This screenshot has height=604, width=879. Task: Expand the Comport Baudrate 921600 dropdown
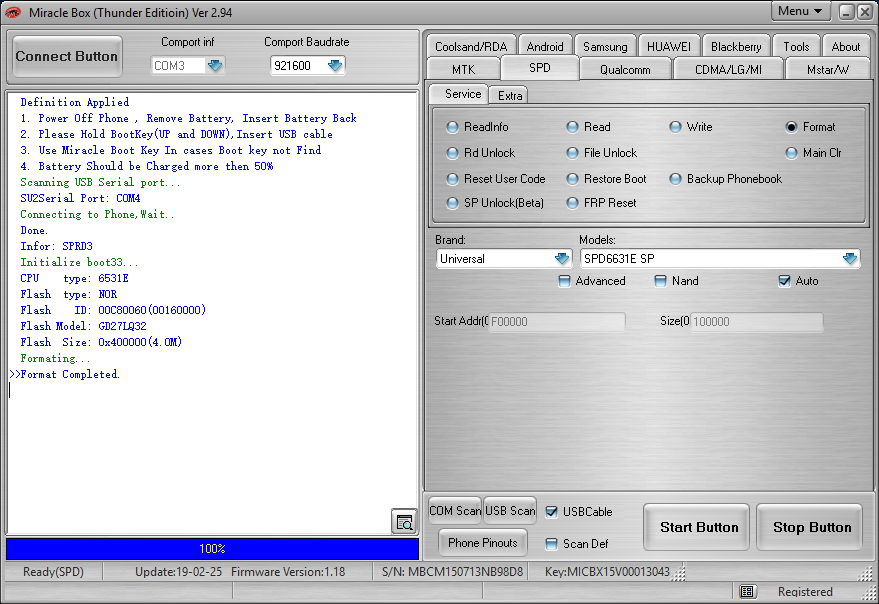(x=335, y=66)
